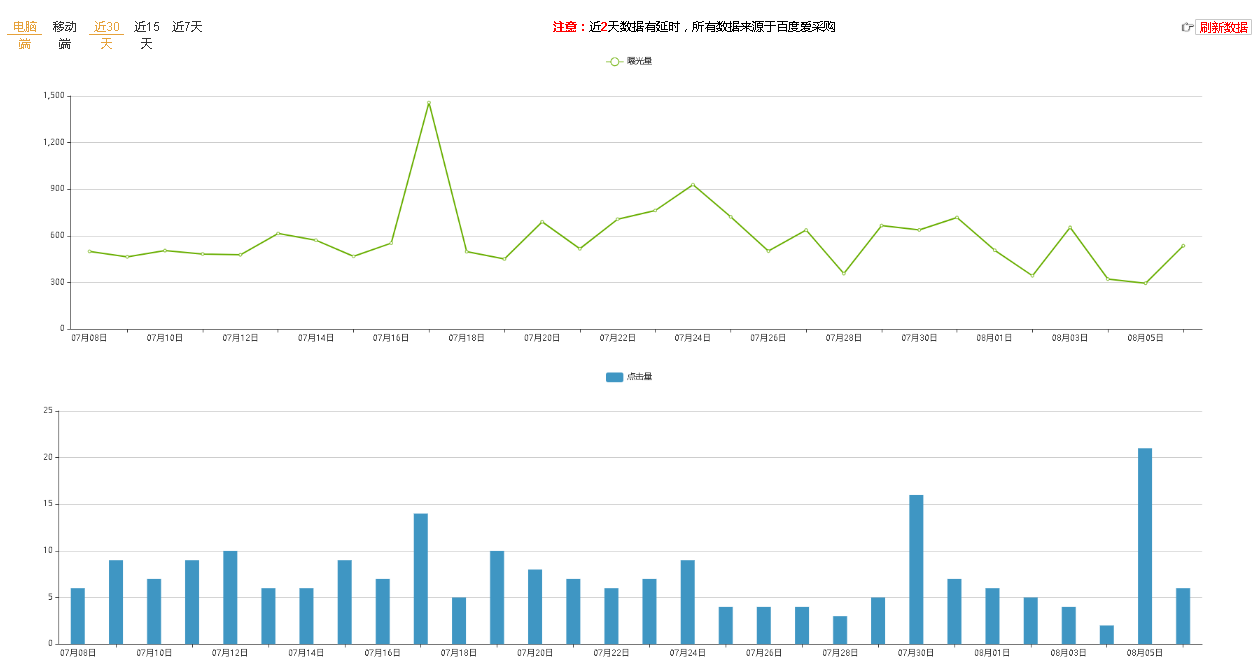Image resolution: width=1258 pixels, height=671 pixels.
Task: Click the shortest bar in the 点击量 chart
Action: coord(1106,635)
